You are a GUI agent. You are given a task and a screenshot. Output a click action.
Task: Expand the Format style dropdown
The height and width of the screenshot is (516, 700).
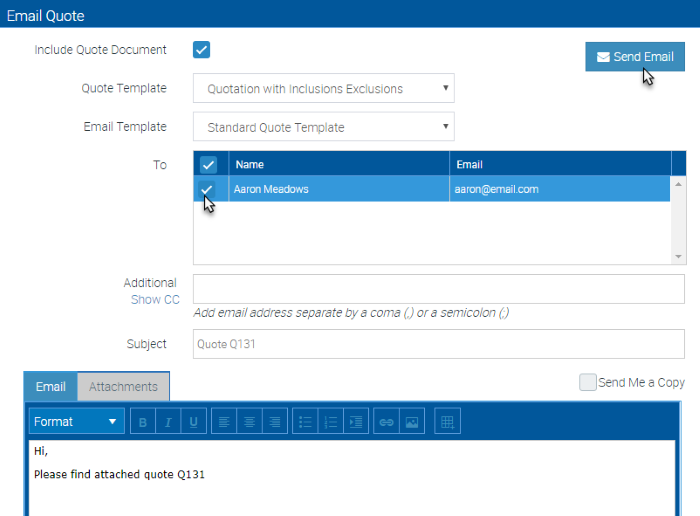[77, 421]
